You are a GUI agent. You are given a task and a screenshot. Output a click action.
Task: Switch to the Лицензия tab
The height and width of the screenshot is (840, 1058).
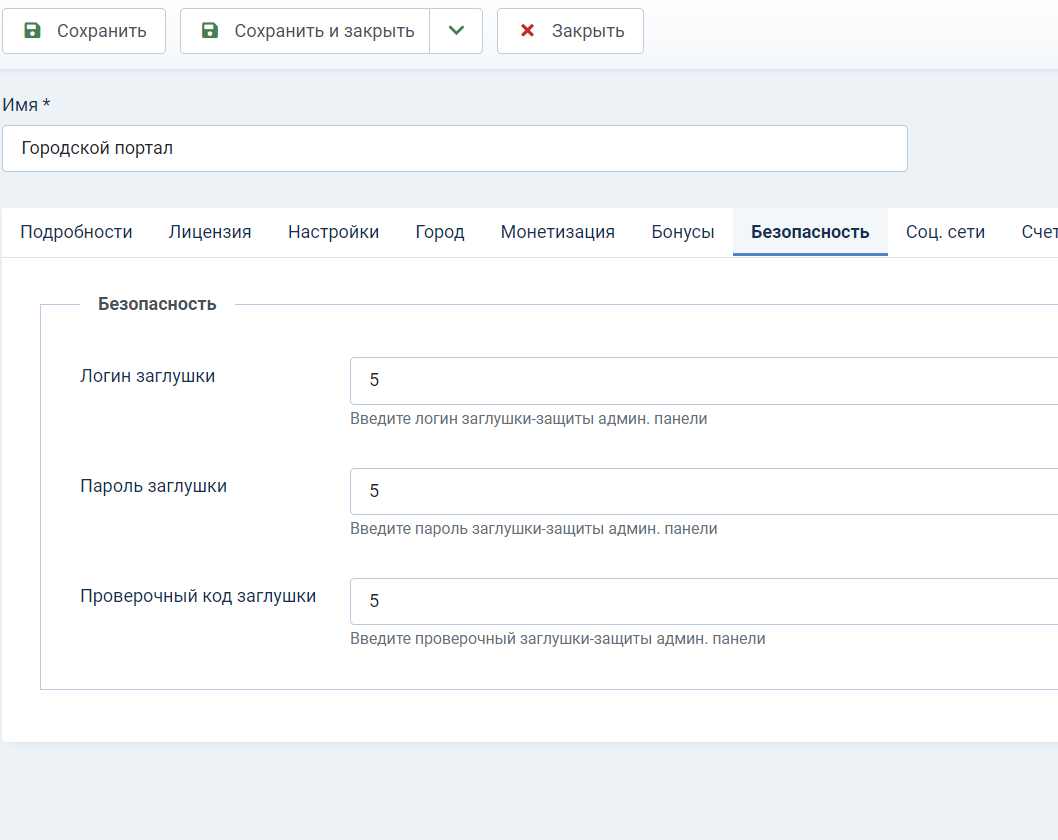(210, 232)
